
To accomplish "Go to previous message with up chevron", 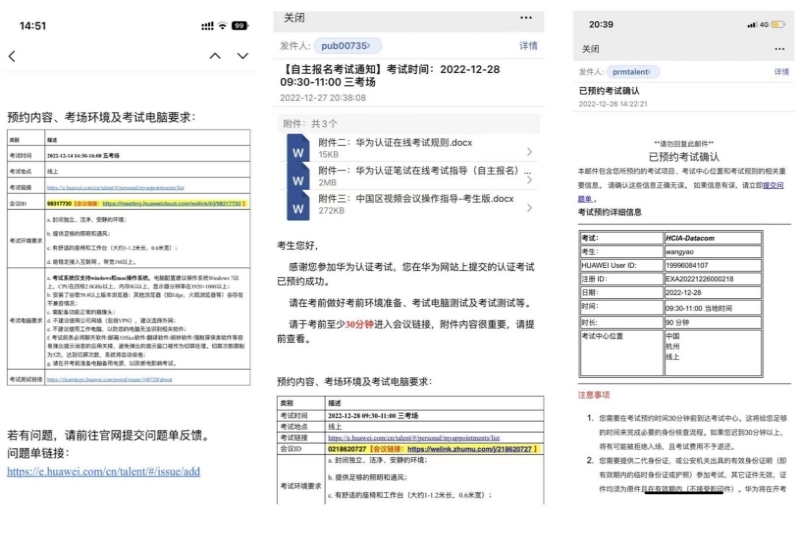I will coord(215,56).
